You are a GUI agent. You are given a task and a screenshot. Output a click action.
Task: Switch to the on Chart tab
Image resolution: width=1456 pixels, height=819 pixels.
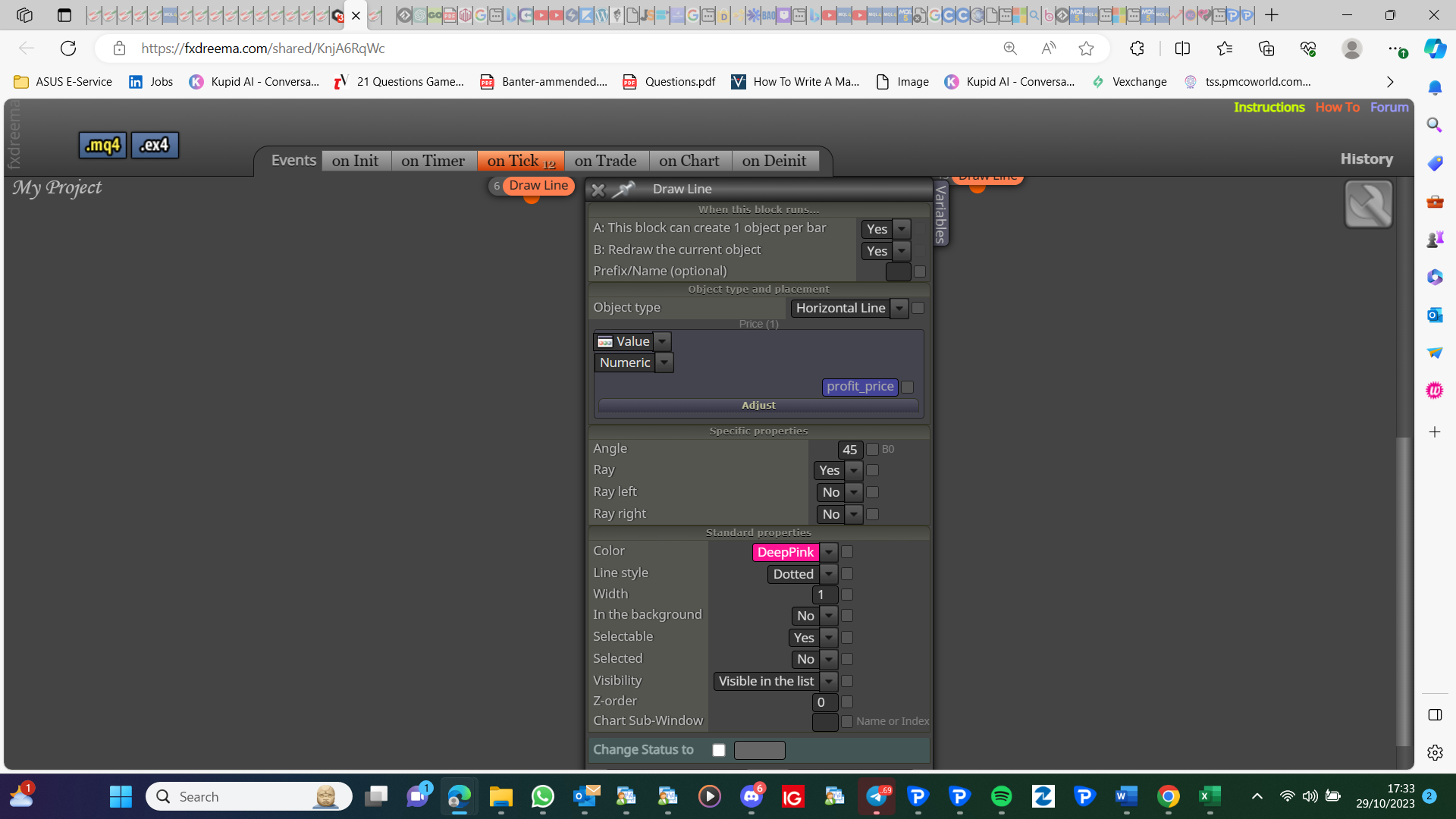point(689,161)
